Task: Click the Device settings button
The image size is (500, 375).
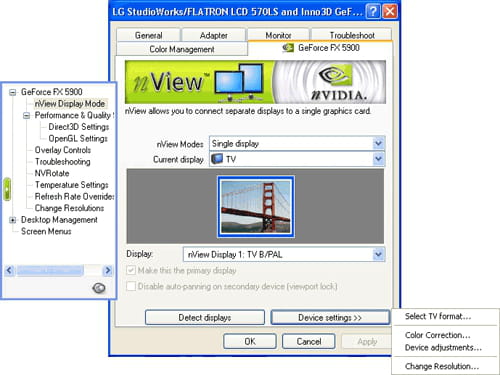Action: (330, 317)
